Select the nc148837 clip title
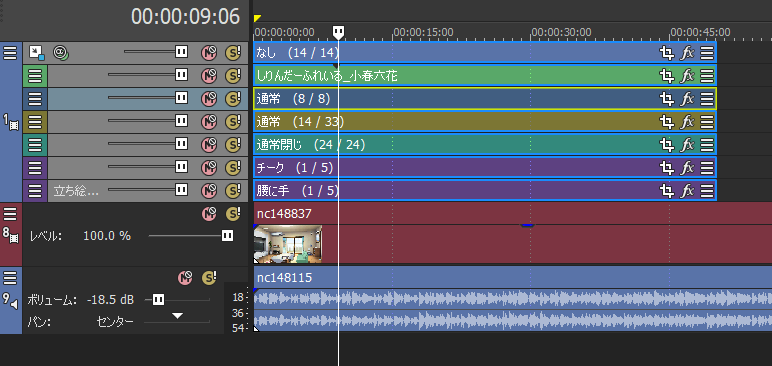Screen dimensions: 772x366 point(284,213)
